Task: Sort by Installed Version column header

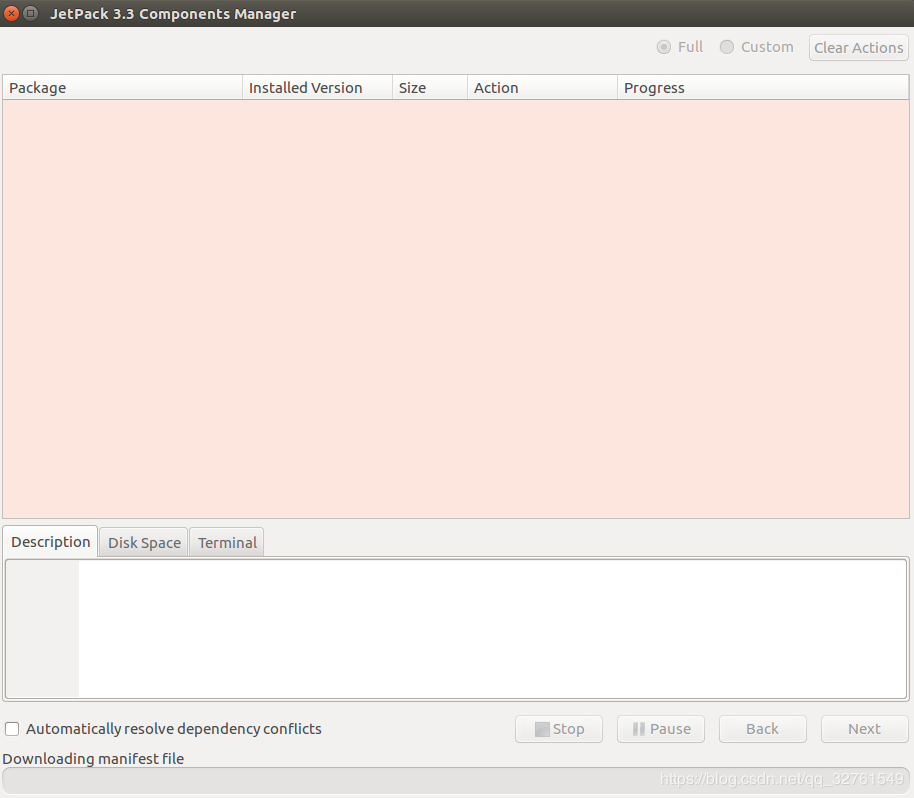Action: pos(317,87)
